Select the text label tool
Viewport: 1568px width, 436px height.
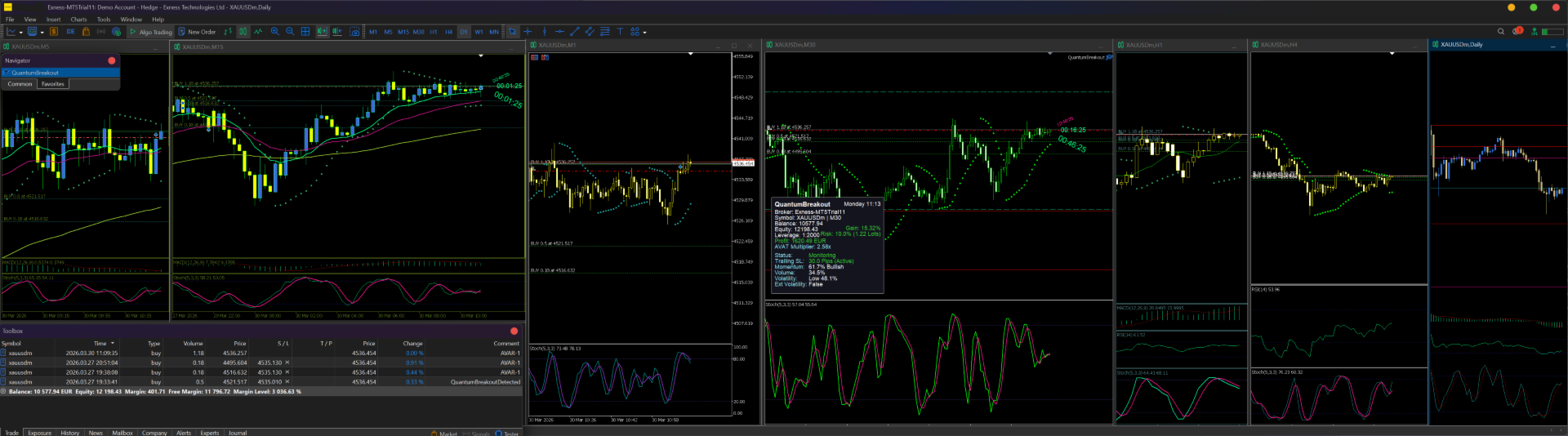pos(620,32)
